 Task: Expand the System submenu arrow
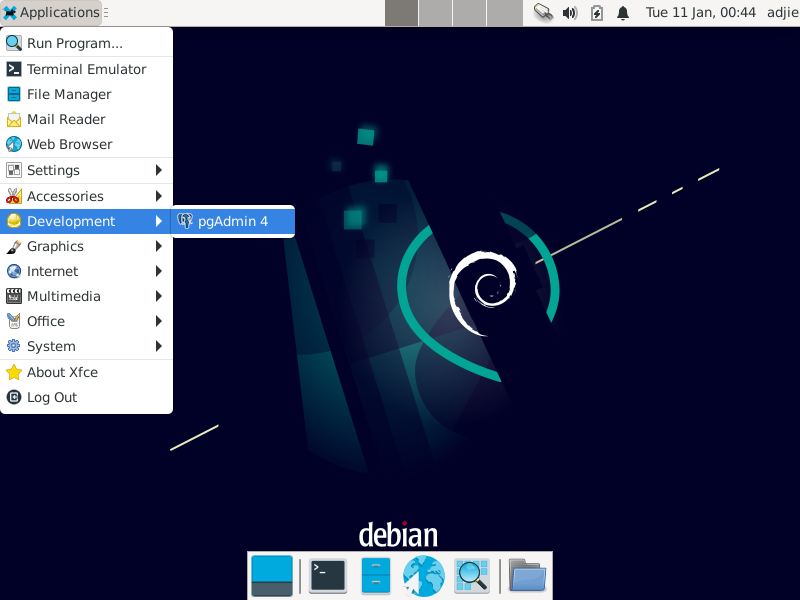click(159, 346)
